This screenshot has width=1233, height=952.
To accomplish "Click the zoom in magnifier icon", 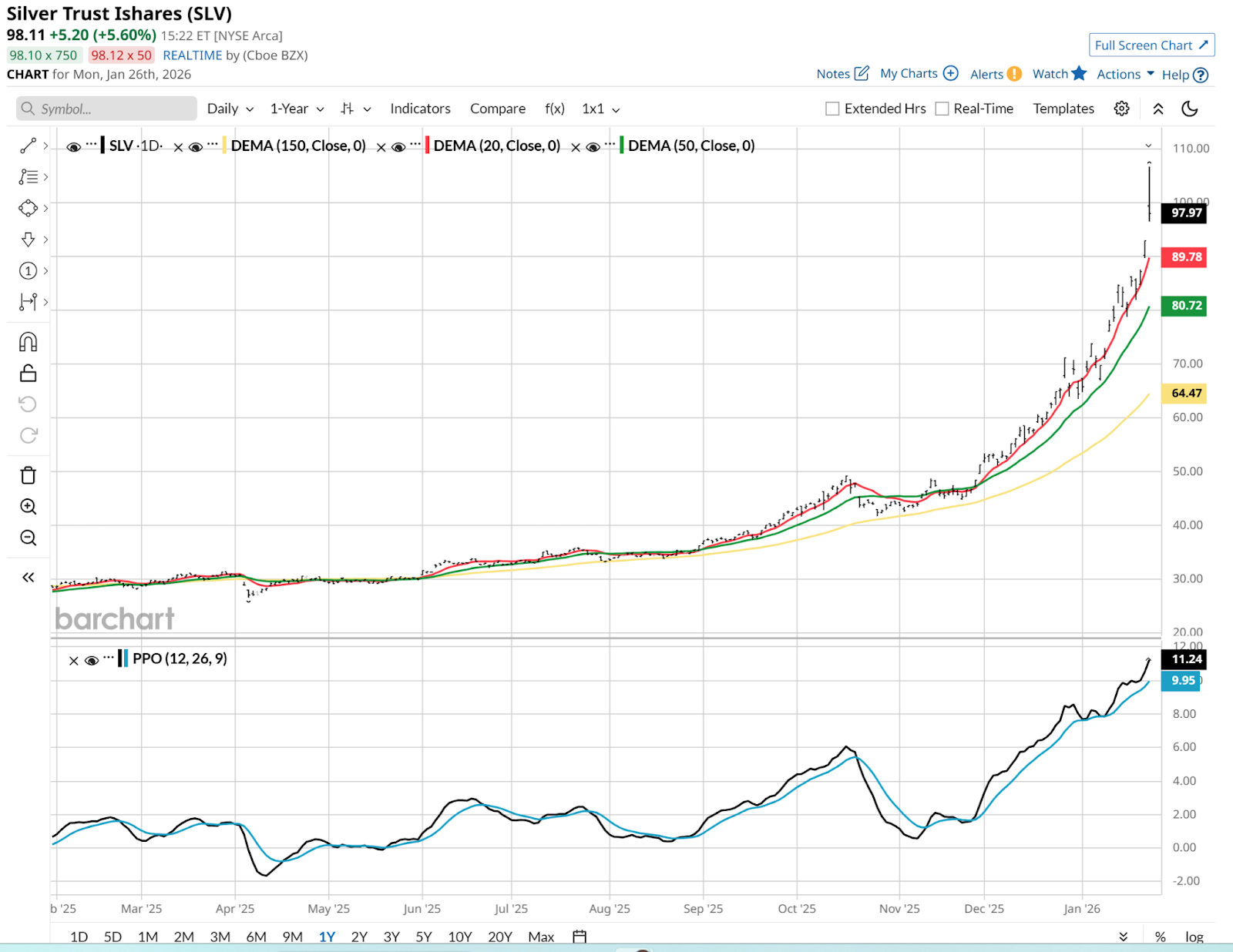I will pyautogui.click(x=28, y=507).
